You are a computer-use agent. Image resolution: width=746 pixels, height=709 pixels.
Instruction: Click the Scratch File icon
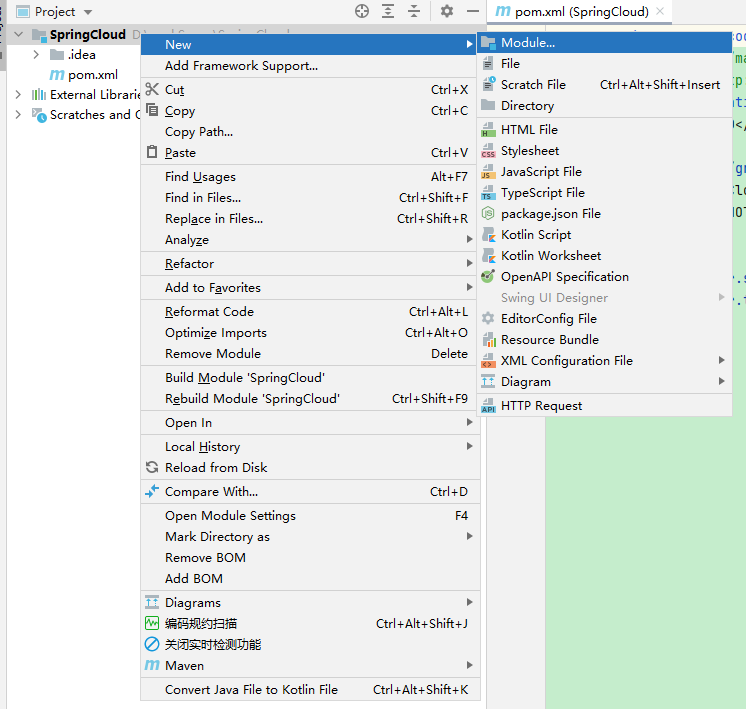(488, 84)
